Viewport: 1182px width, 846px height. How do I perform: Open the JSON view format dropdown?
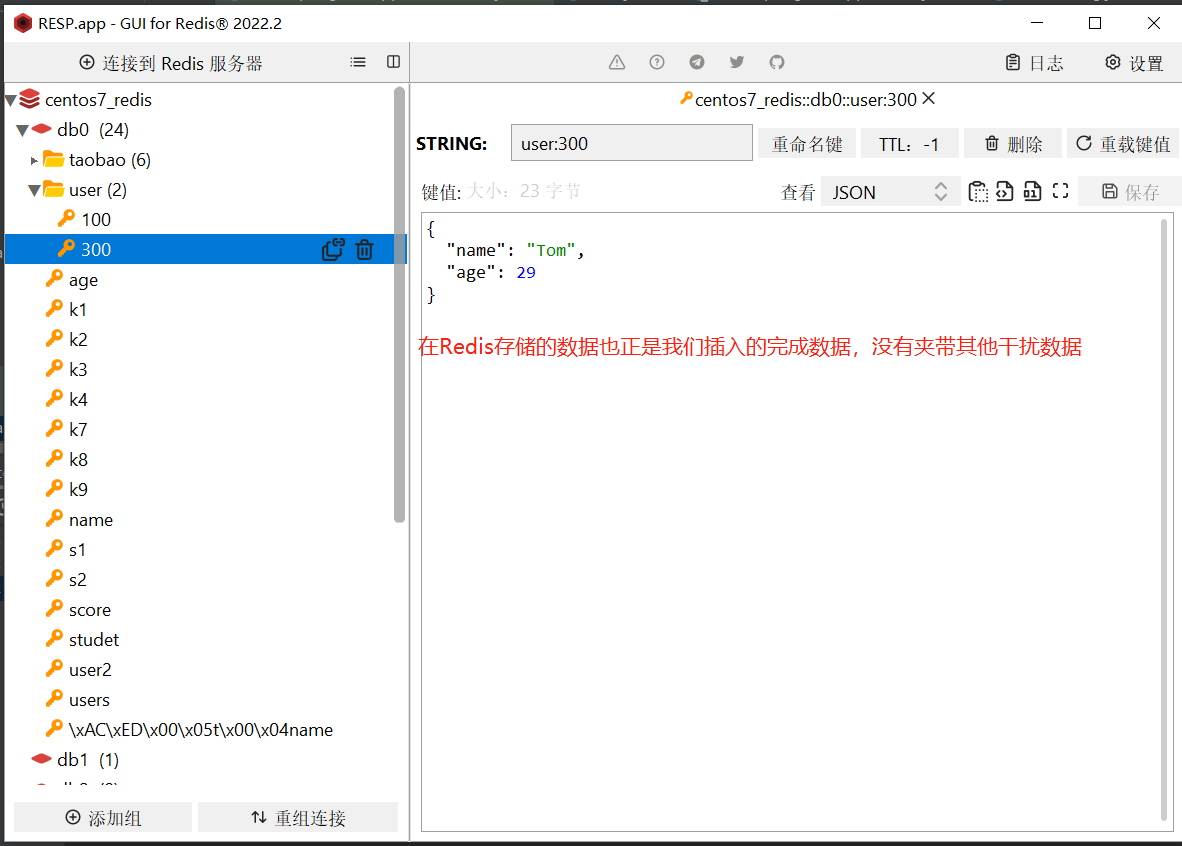pos(890,192)
